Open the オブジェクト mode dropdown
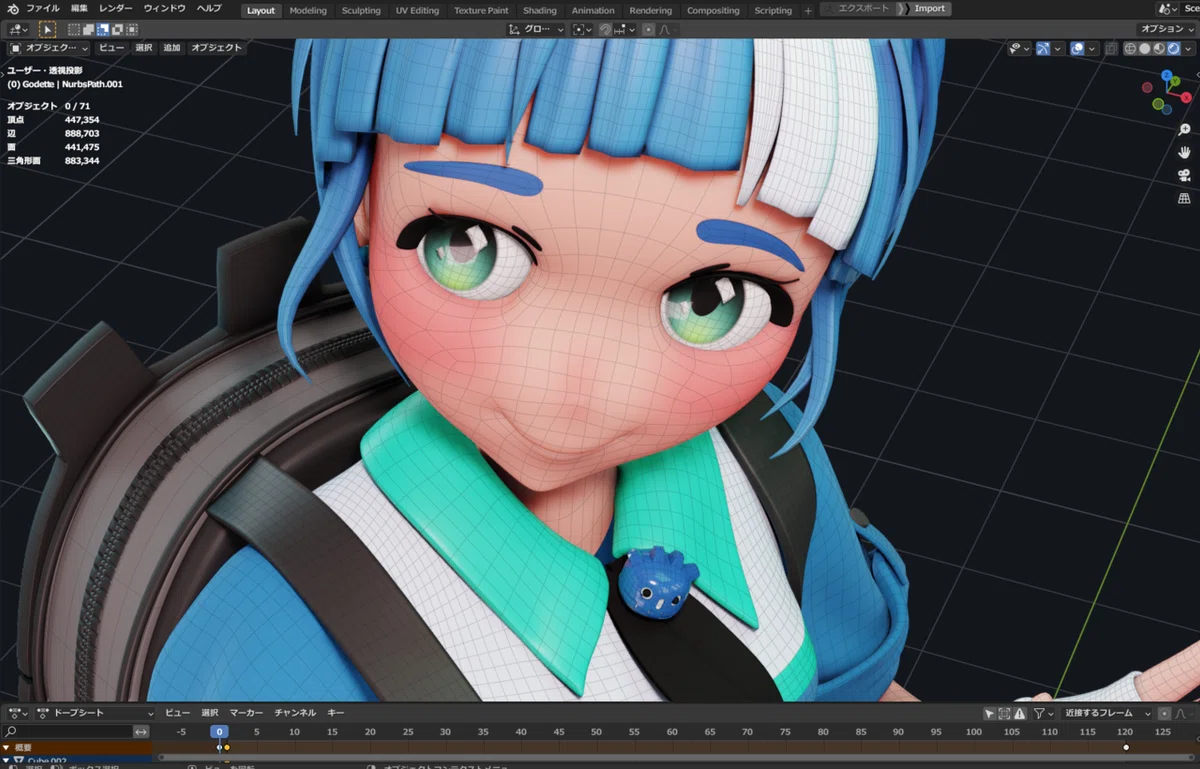 click(x=49, y=48)
